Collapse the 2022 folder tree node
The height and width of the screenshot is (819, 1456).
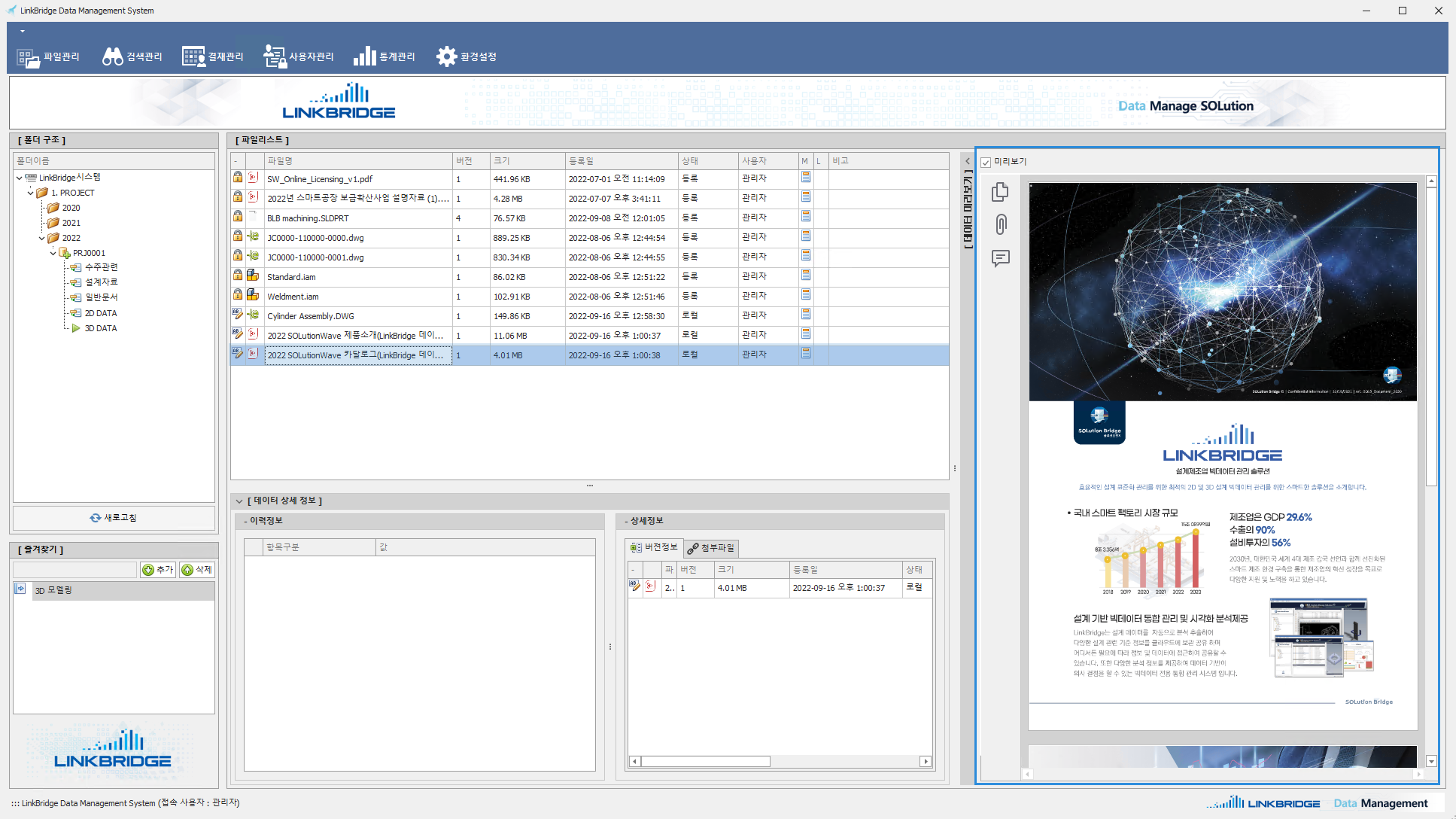[x=42, y=239]
